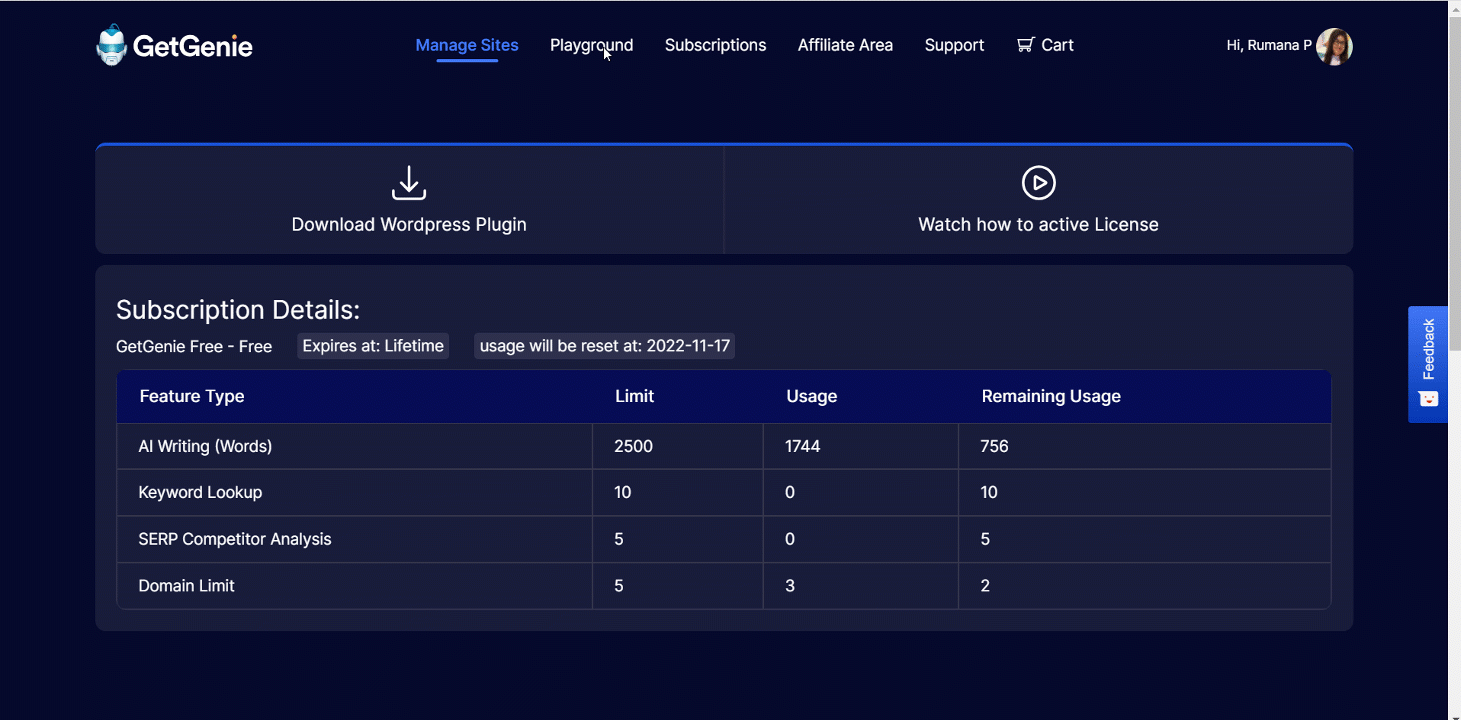The width and height of the screenshot is (1461, 720).
Task: Click the shopping cart icon
Action: coord(1025,45)
